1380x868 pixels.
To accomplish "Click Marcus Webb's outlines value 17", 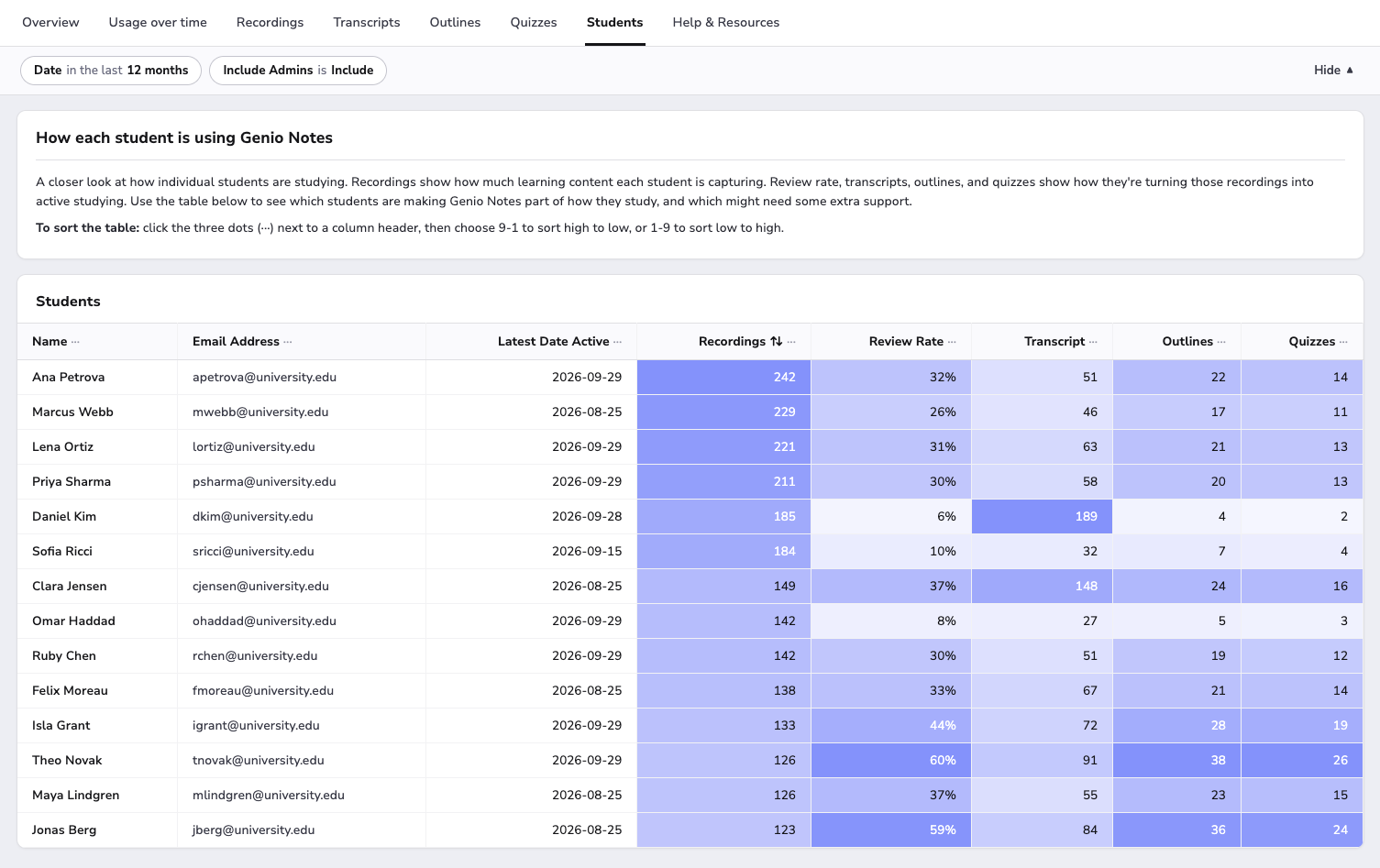I will 1218,412.
